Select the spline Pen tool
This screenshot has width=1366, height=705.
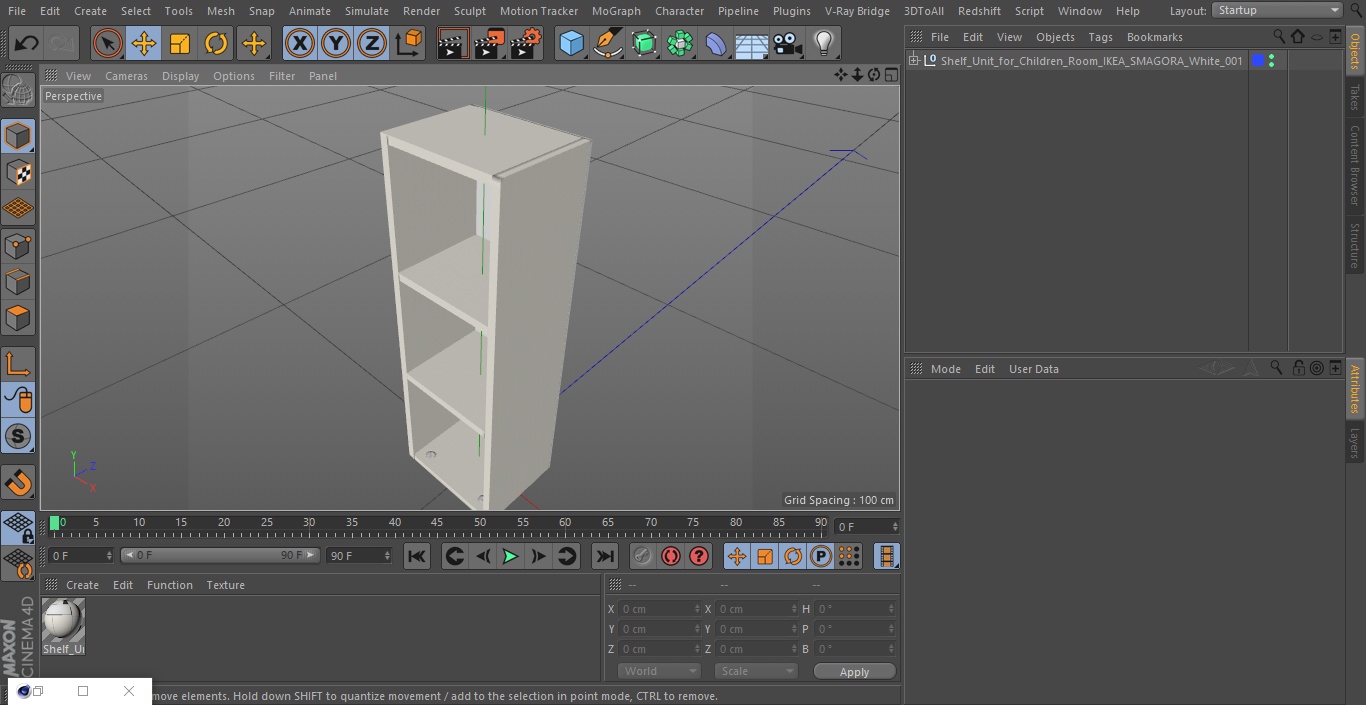[607, 43]
